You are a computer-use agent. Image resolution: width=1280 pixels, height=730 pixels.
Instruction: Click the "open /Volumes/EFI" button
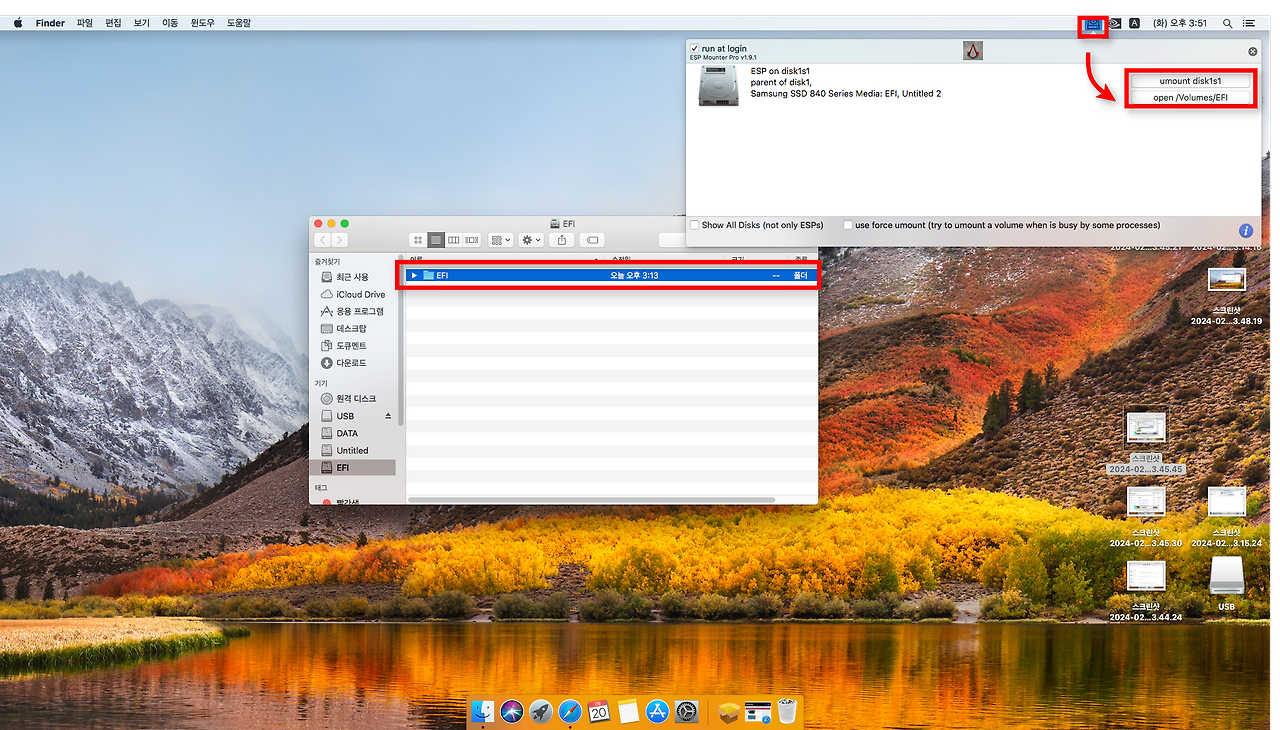tap(1190, 98)
